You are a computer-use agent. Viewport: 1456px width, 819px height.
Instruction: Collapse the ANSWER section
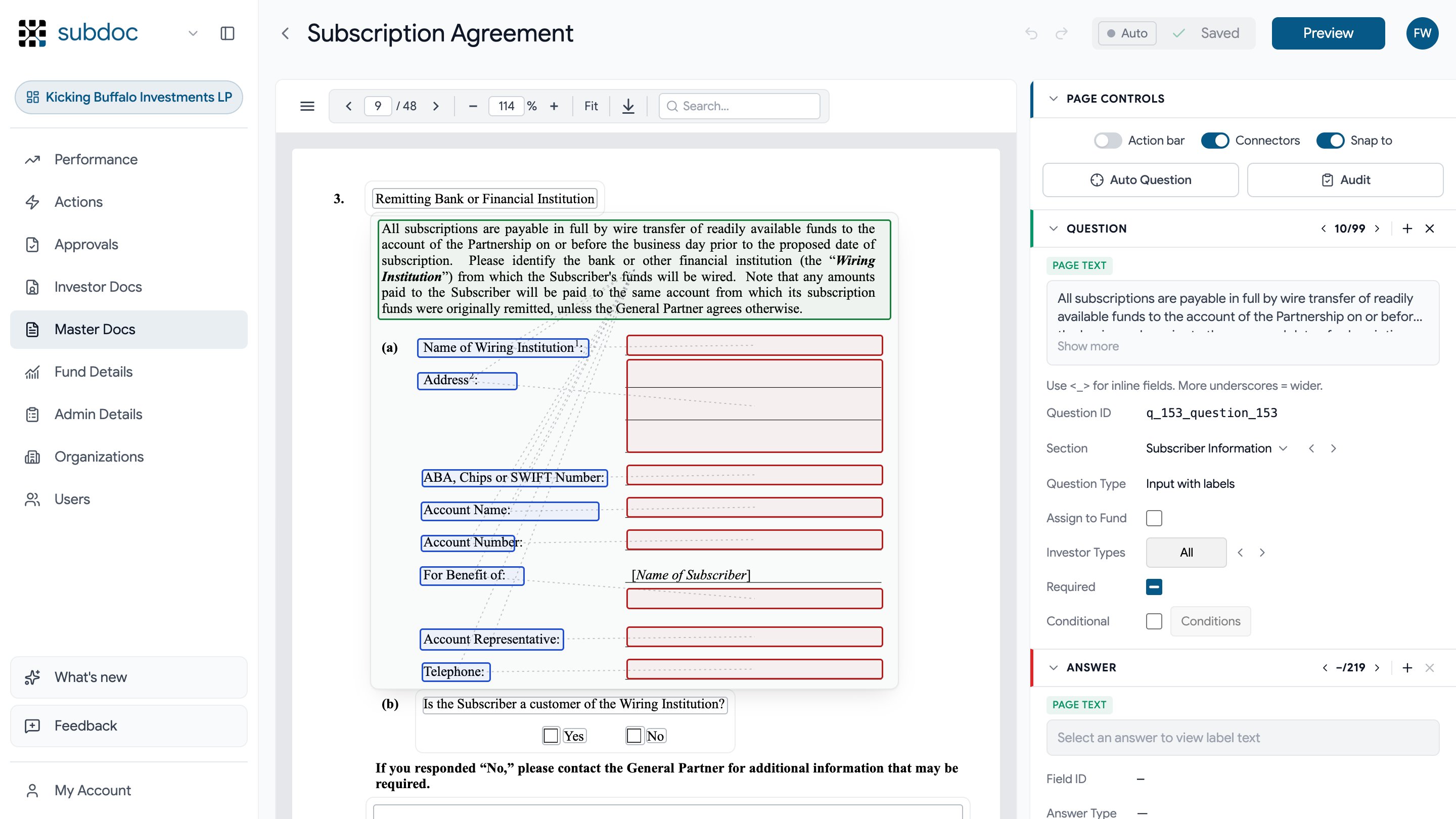[x=1053, y=667]
